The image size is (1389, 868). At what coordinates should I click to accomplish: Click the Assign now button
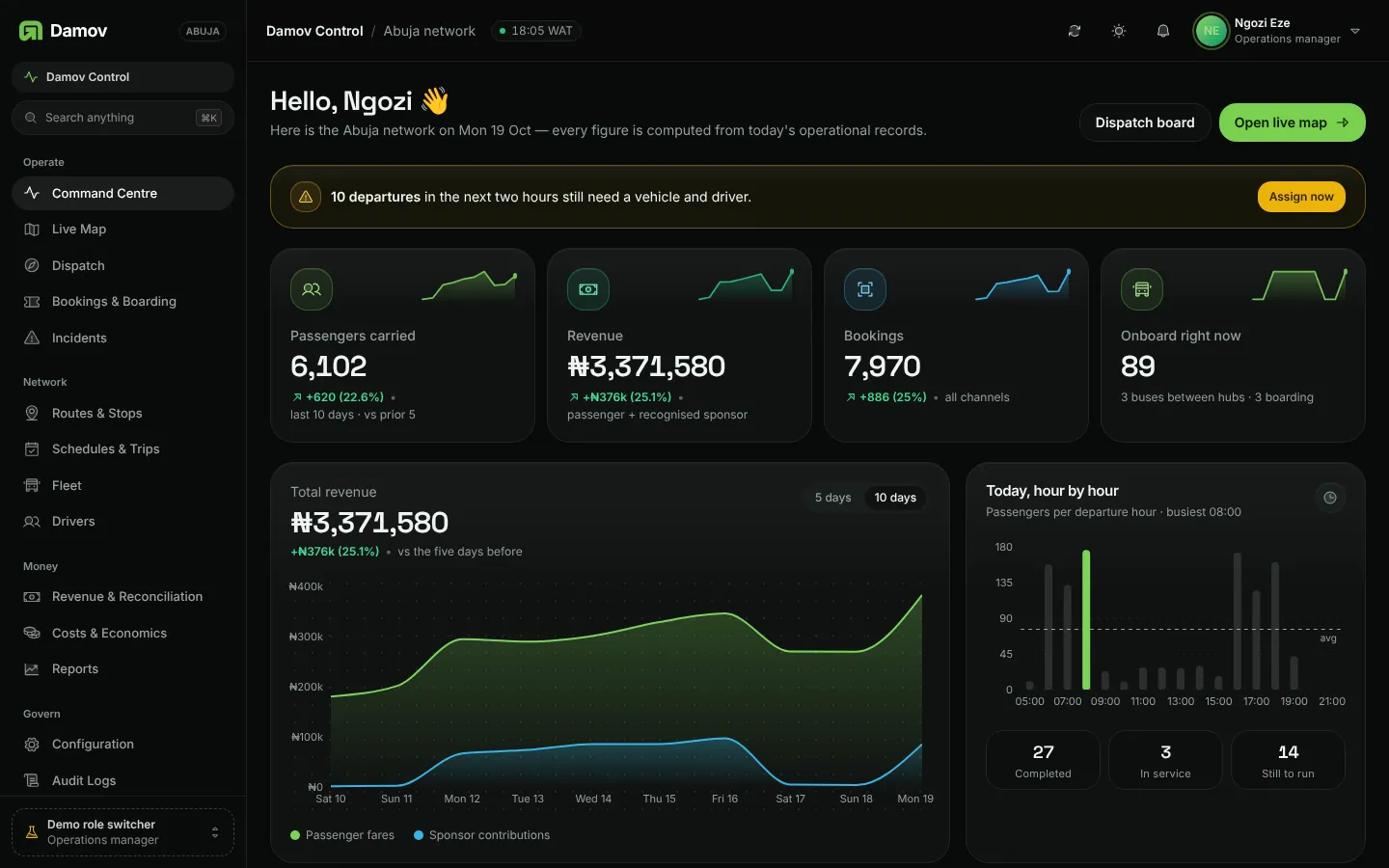point(1301,197)
